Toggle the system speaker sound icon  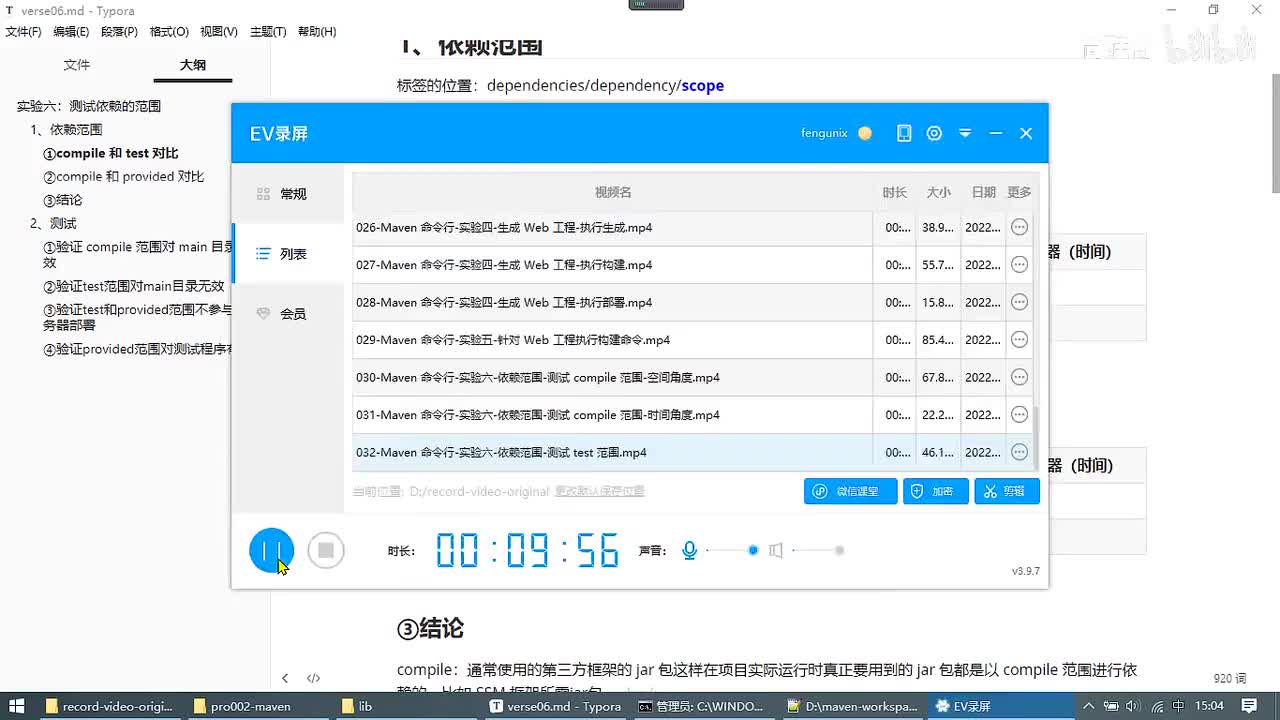point(775,551)
